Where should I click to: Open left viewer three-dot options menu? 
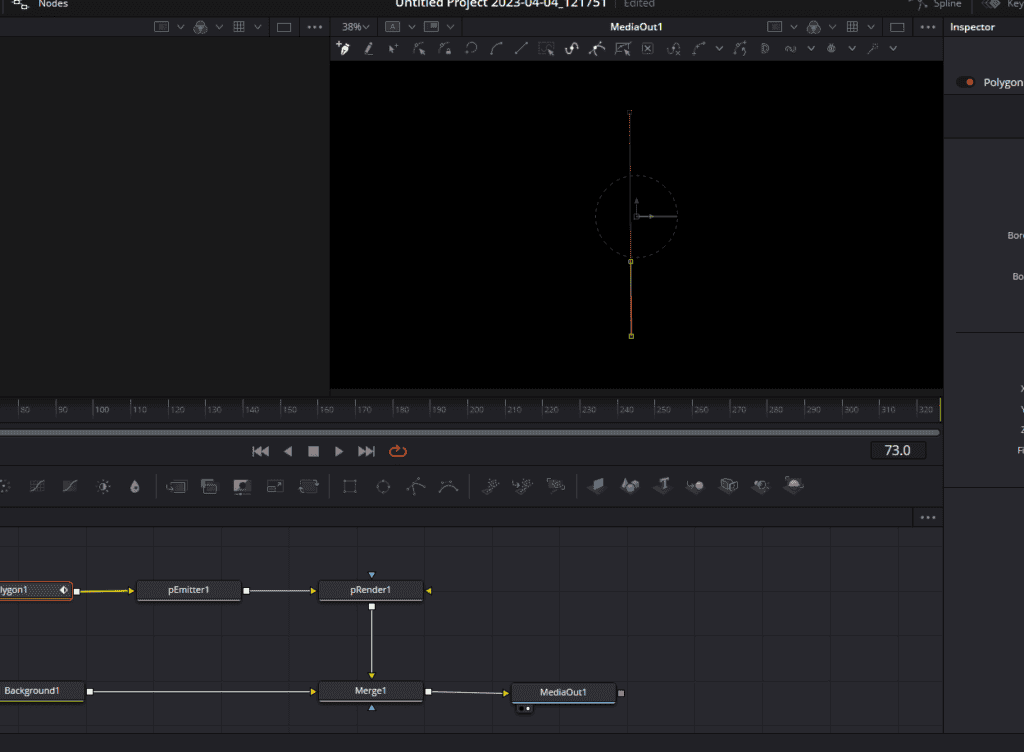coord(315,27)
